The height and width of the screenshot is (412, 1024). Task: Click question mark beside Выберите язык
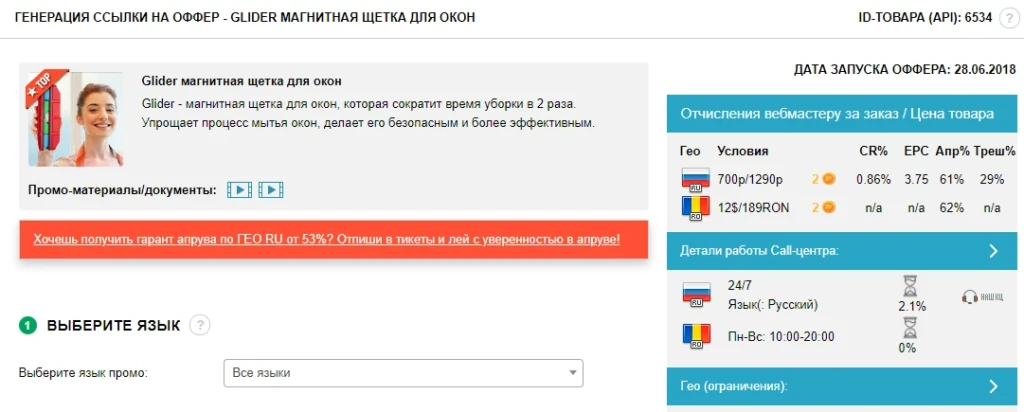201,325
